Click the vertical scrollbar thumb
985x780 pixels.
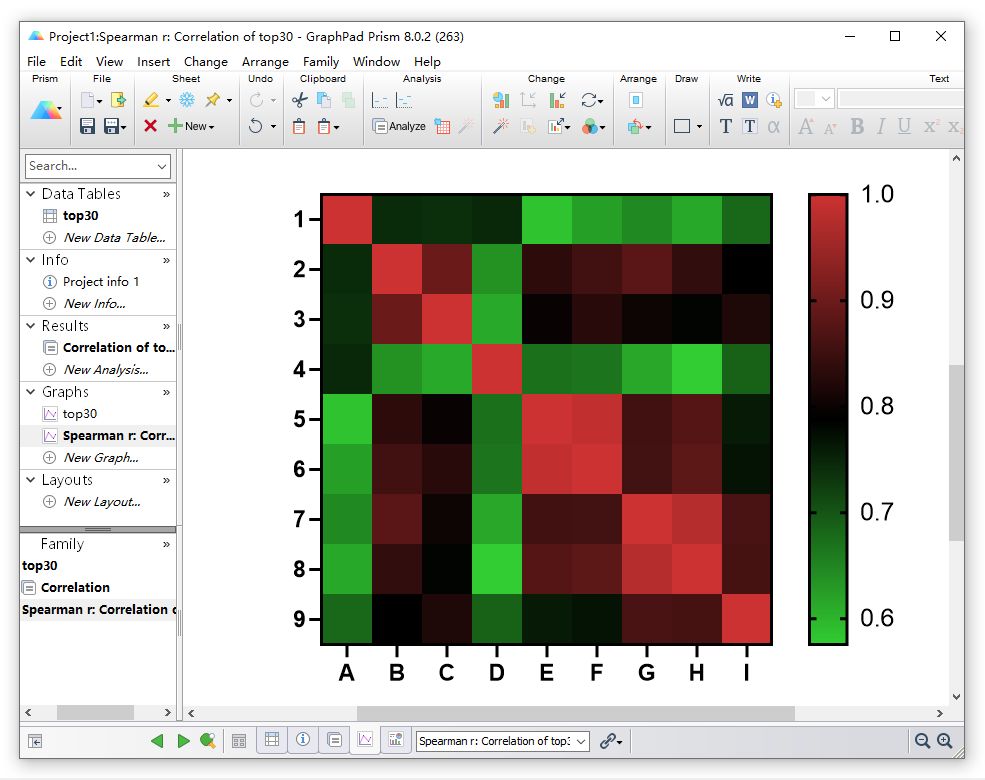coord(956,452)
